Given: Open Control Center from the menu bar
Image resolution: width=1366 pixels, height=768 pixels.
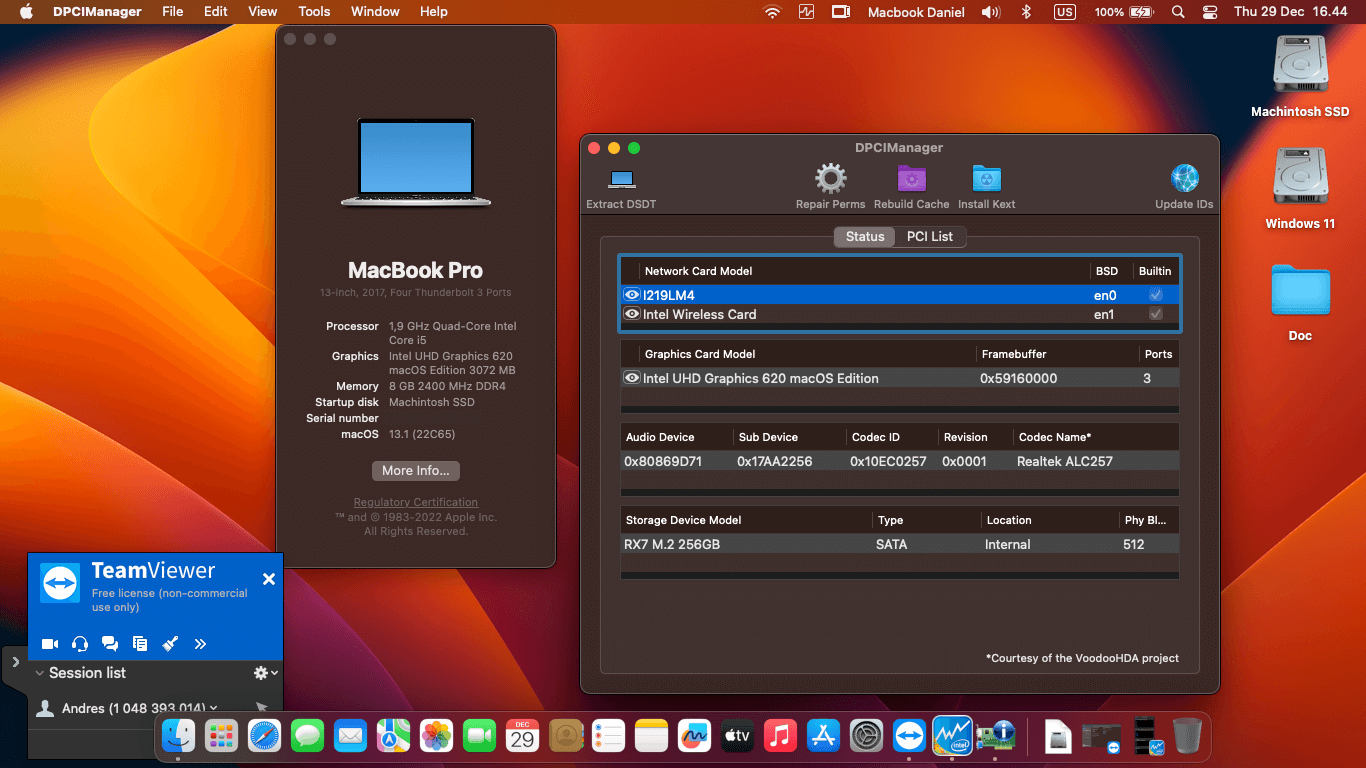Looking at the screenshot, I should coord(1210,12).
